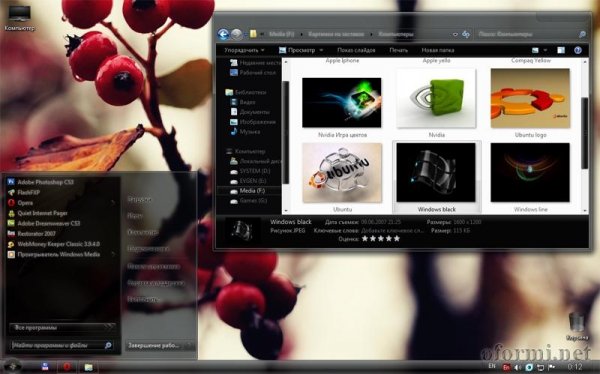This screenshot has width=600, height=374.
Task: Select the Документы library
Action: pyautogui.click(x=250, y=112)
